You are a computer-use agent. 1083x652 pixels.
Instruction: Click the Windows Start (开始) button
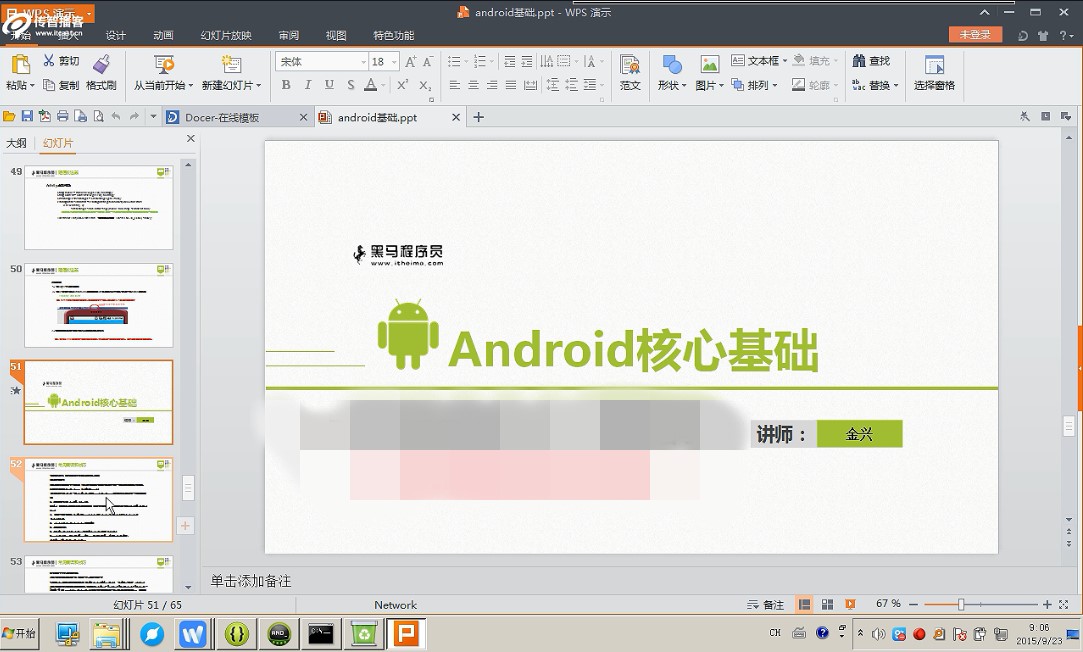tap(19, 633)
